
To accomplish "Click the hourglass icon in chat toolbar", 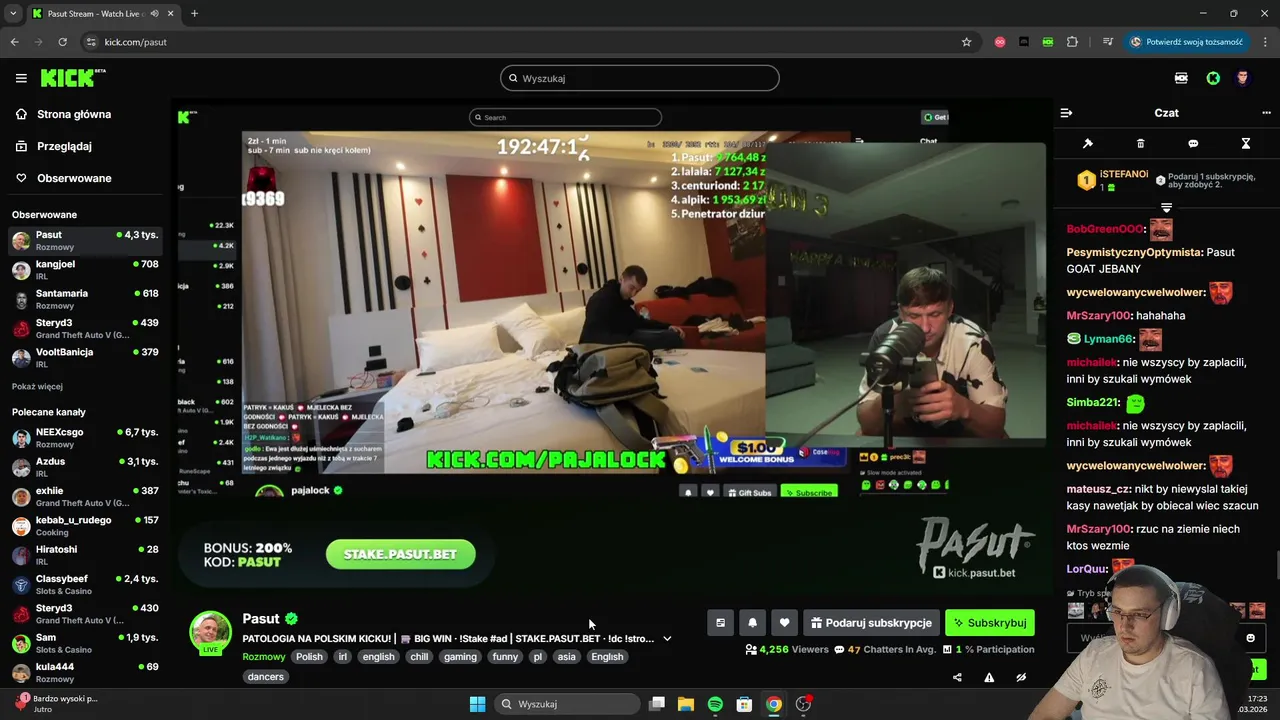I will [x=1246, y=143].
